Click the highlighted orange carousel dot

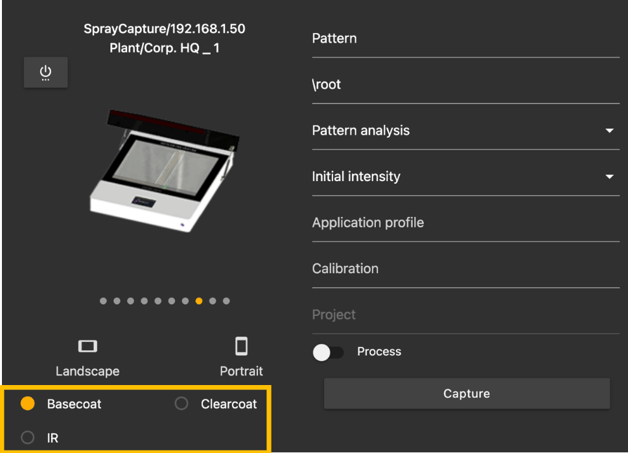(x=199, y=300)
